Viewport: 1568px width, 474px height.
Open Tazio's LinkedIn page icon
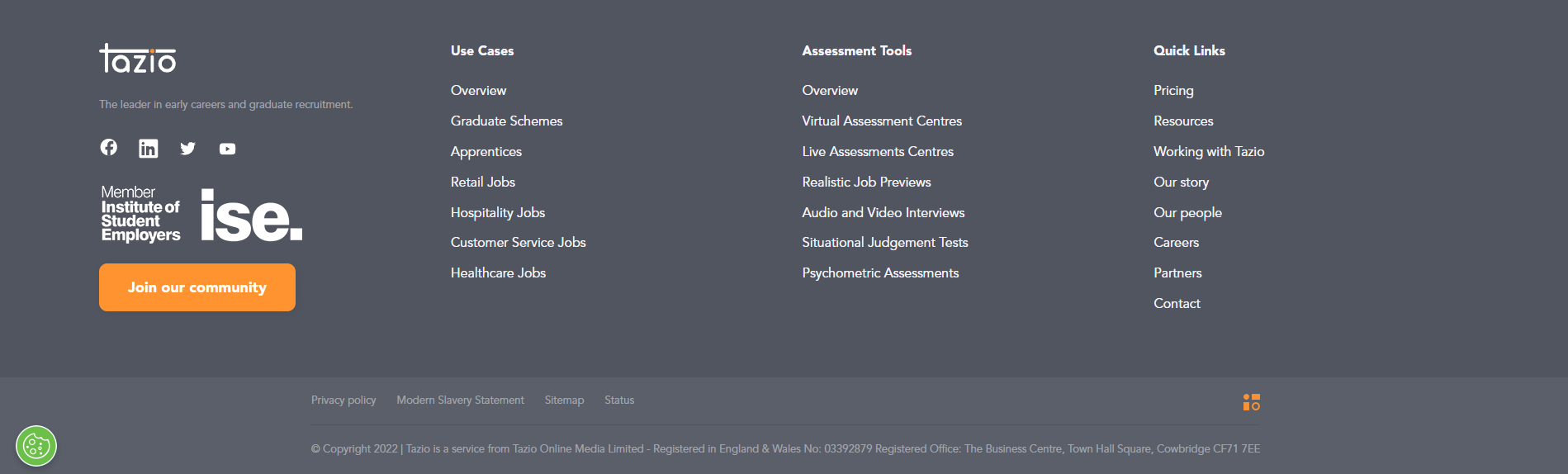coord(149,149)
